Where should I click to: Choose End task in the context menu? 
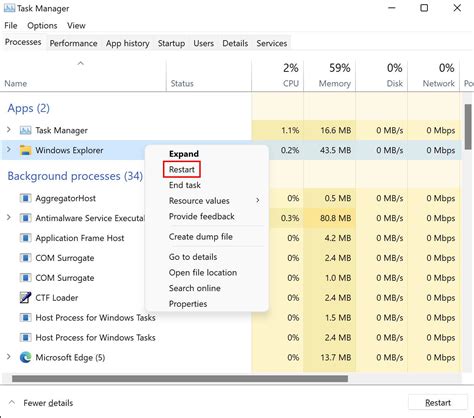click(x=185, y=185)
